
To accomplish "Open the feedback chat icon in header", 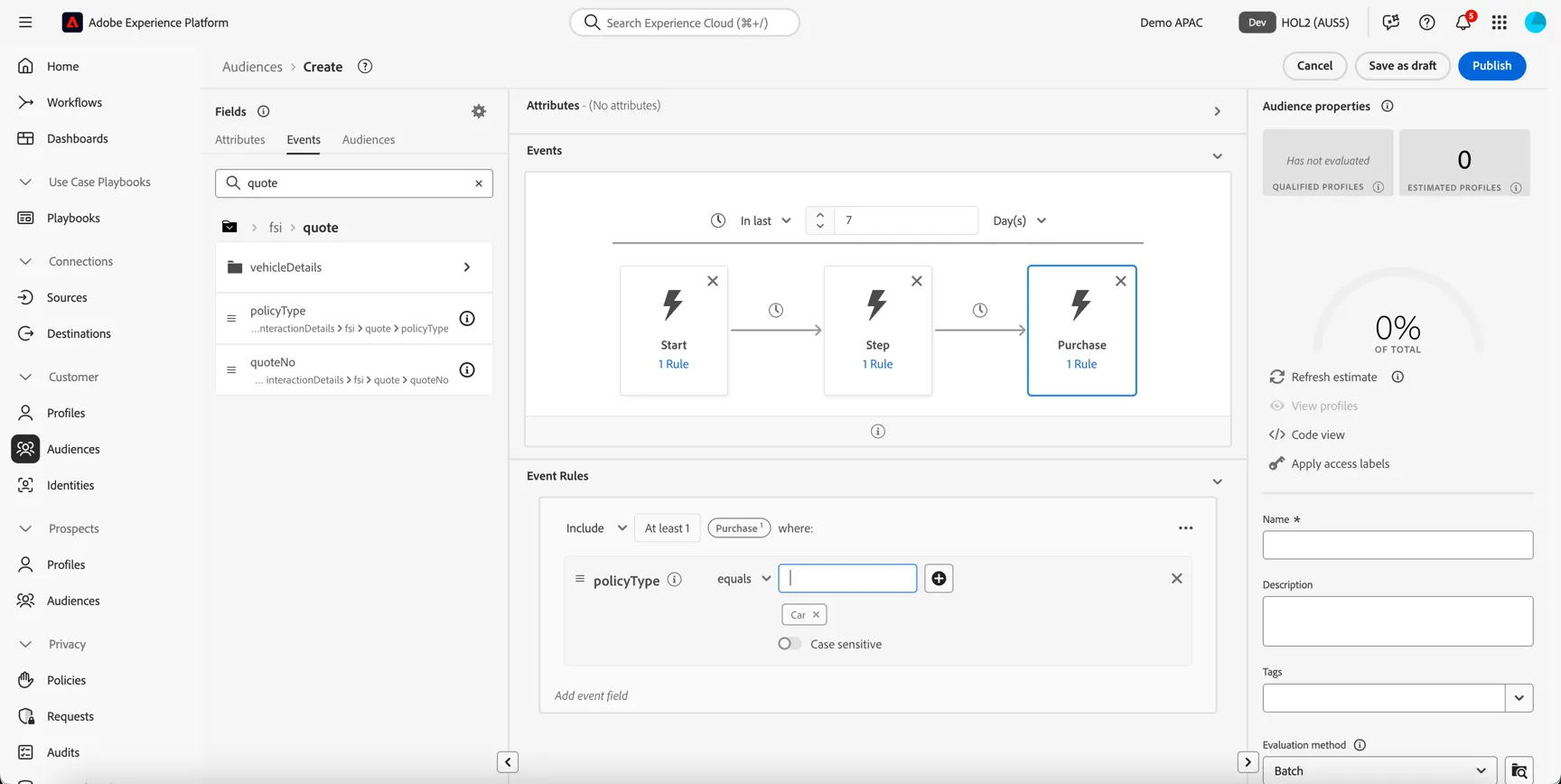I will [1391, 23].
